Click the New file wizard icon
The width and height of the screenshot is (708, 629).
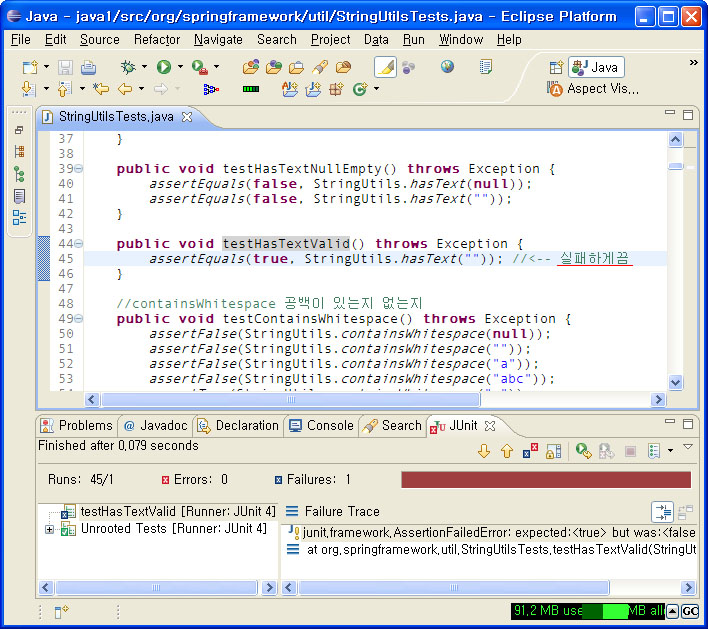pos(30,67)
